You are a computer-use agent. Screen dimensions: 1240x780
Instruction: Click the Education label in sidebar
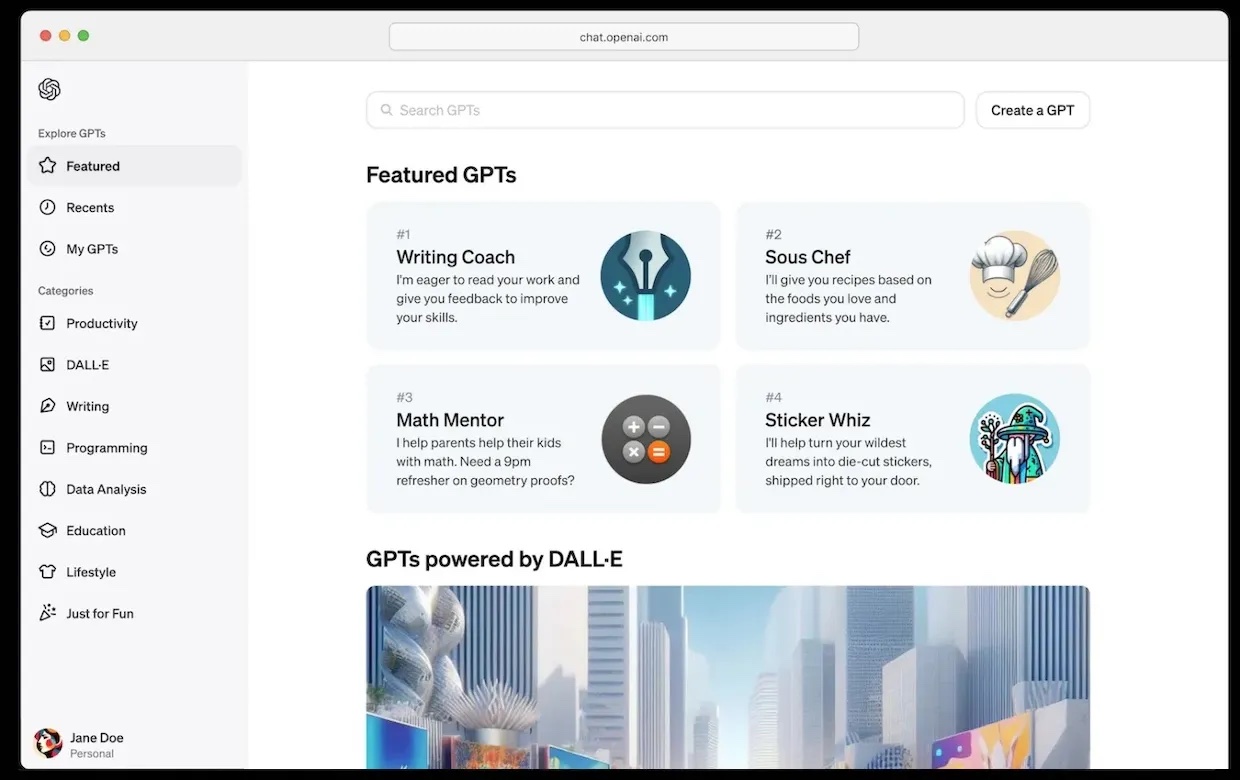coord(96,531)
